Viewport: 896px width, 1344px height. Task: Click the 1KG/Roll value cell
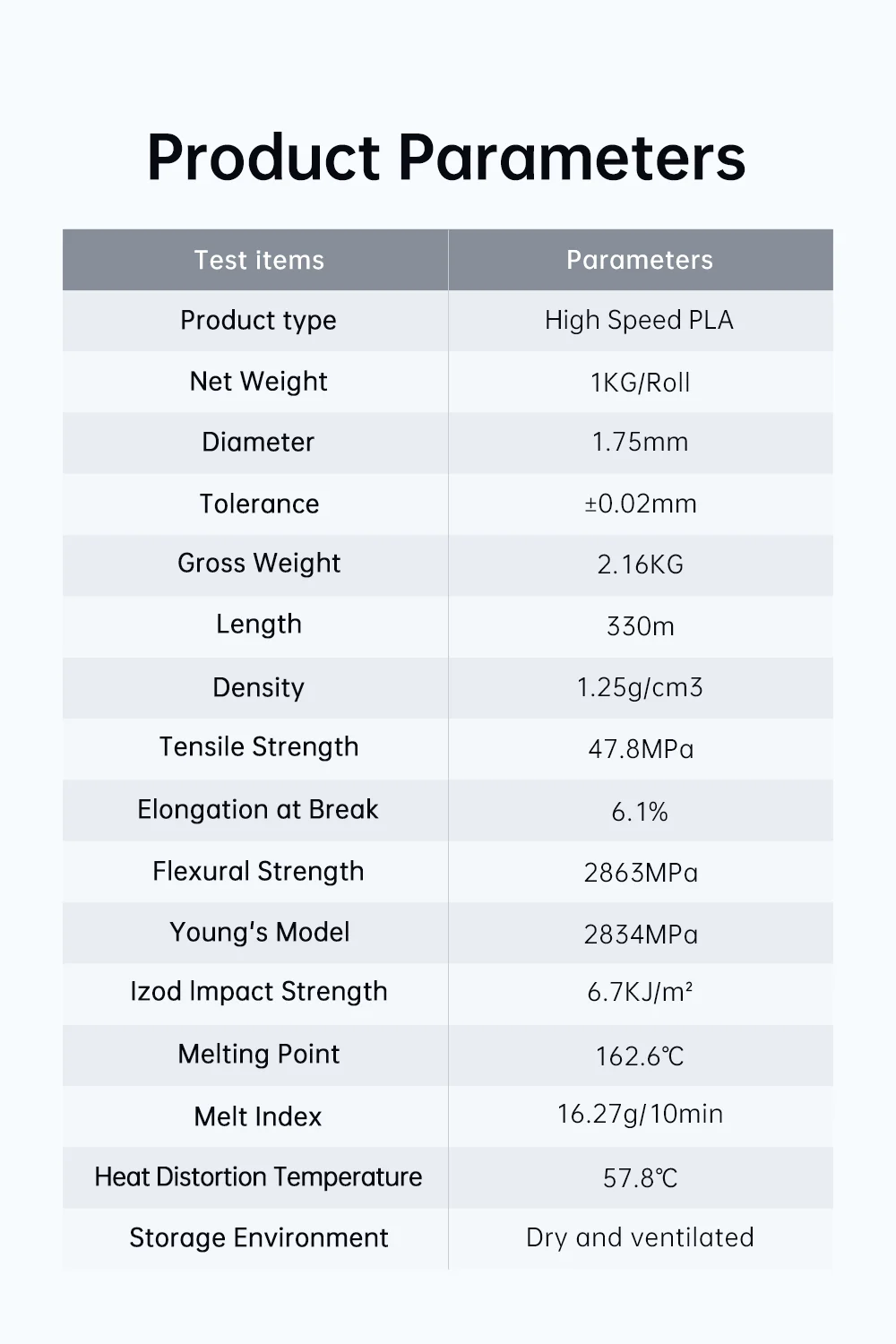click(x=640, y=383)
